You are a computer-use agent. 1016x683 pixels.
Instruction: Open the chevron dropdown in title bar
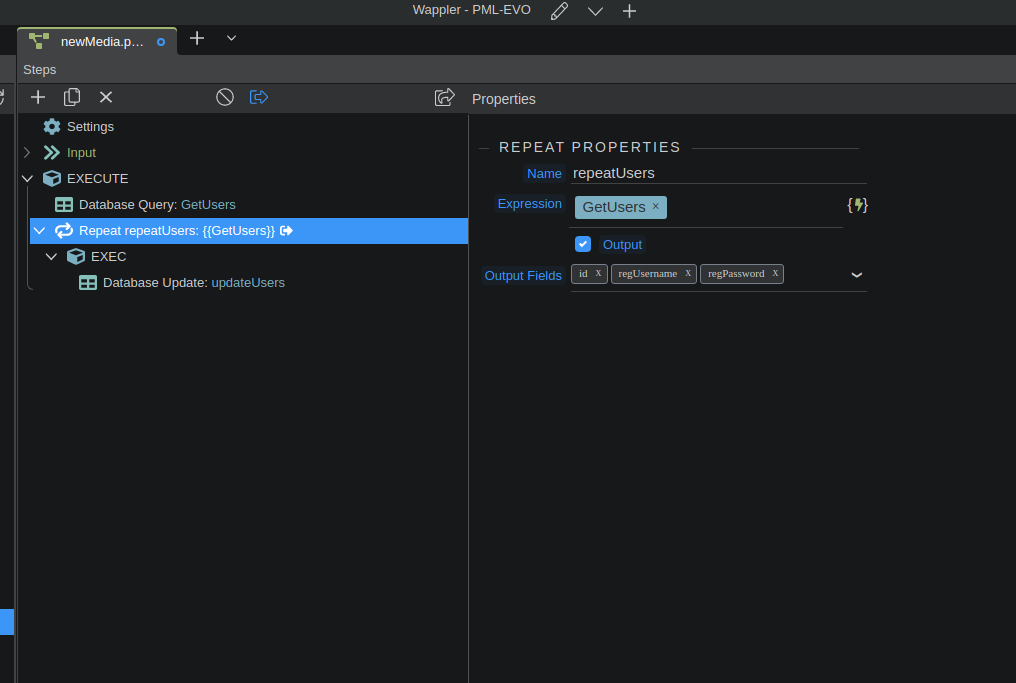click(595, 11)
